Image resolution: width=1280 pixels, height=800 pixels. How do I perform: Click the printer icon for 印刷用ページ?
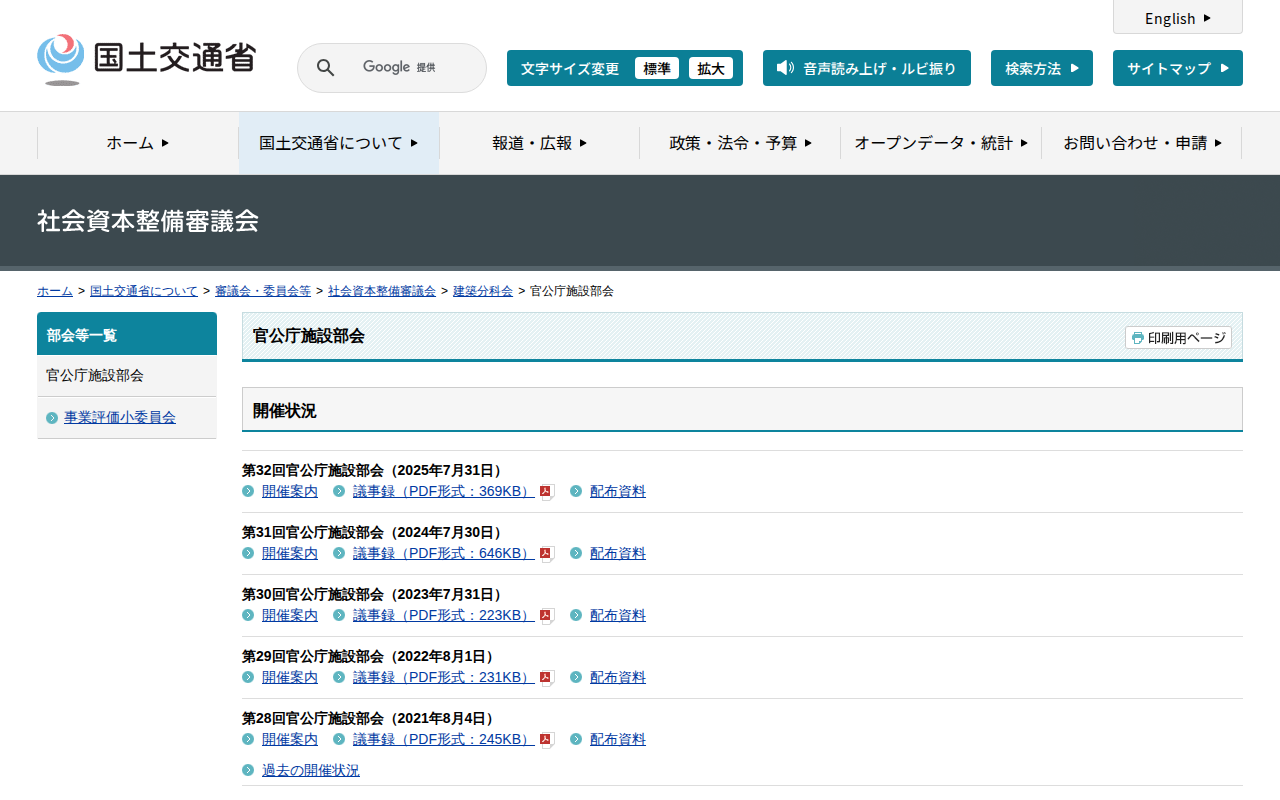pos(1137,338)
